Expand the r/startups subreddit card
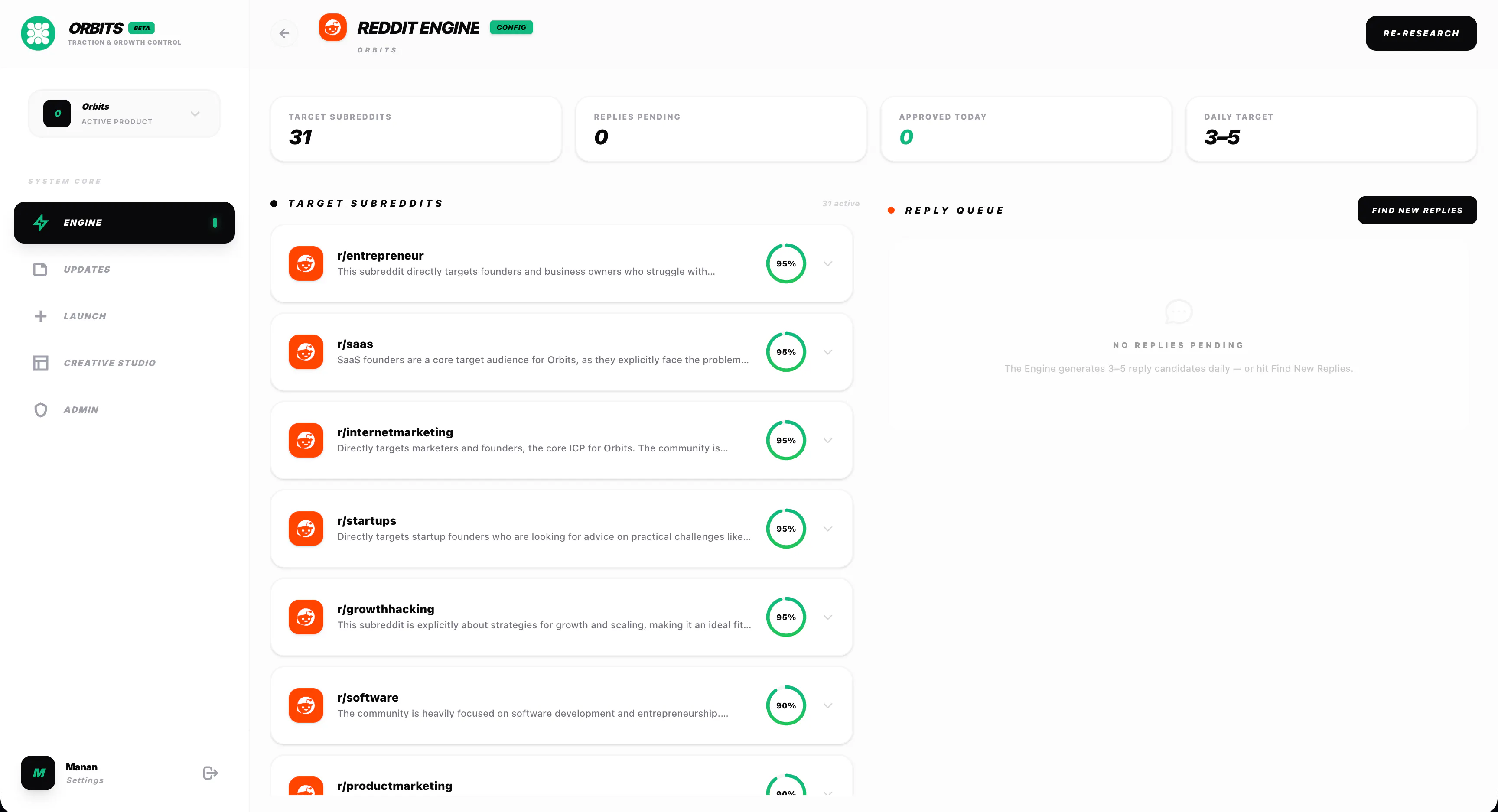 (828, 529)
